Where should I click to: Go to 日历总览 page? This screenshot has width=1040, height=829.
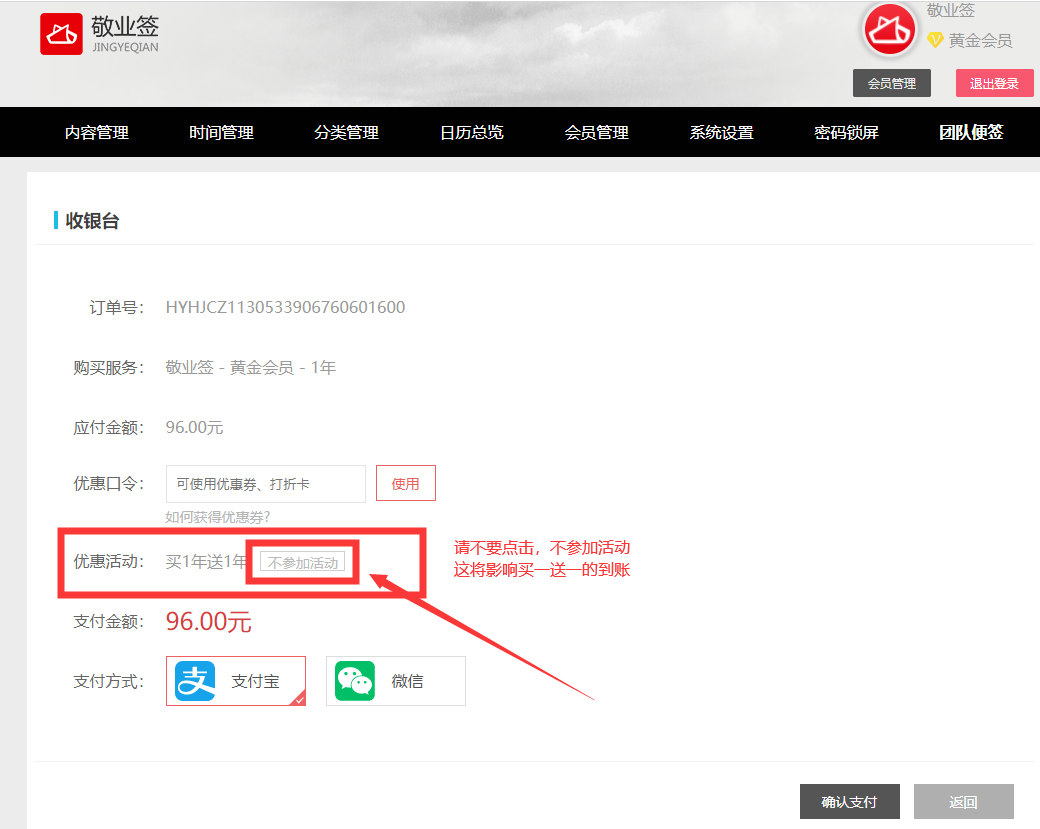(472, 133)
